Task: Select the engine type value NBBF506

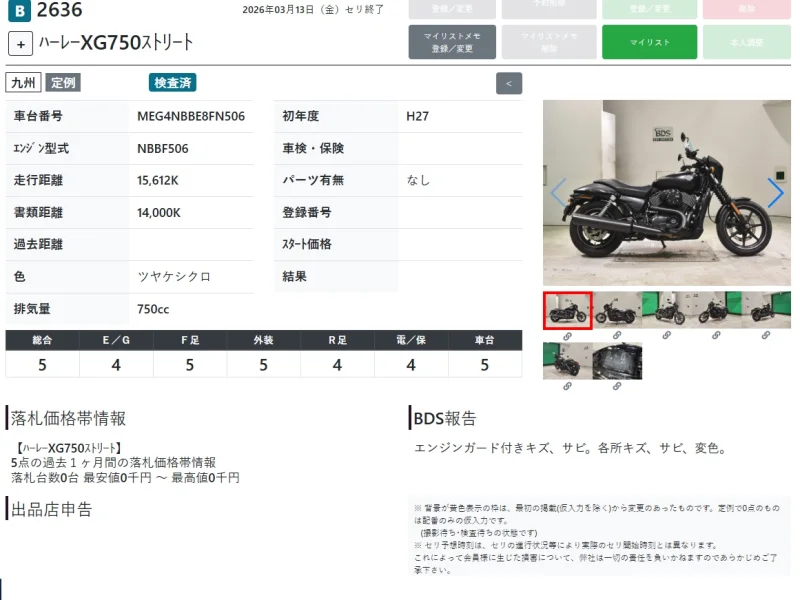Action: [x=163, y=148]
